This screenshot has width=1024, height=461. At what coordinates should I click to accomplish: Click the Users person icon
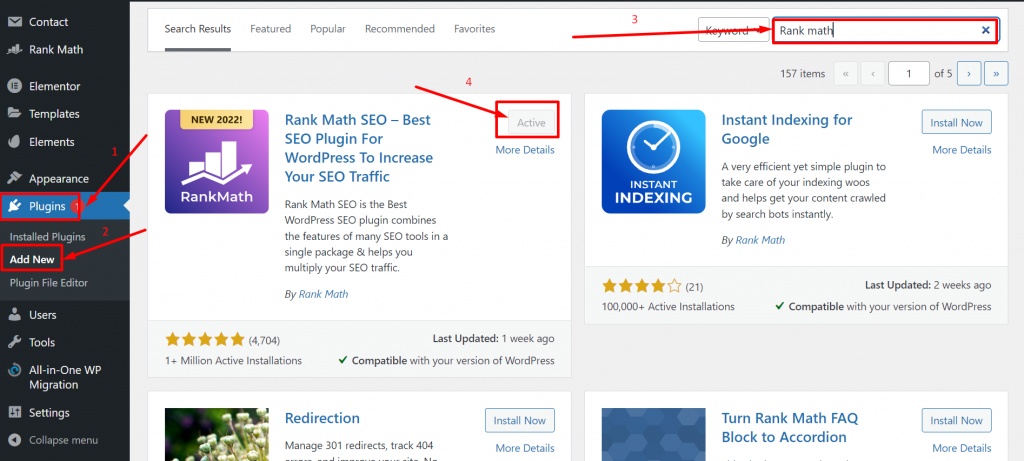click(x=14, y=315)
